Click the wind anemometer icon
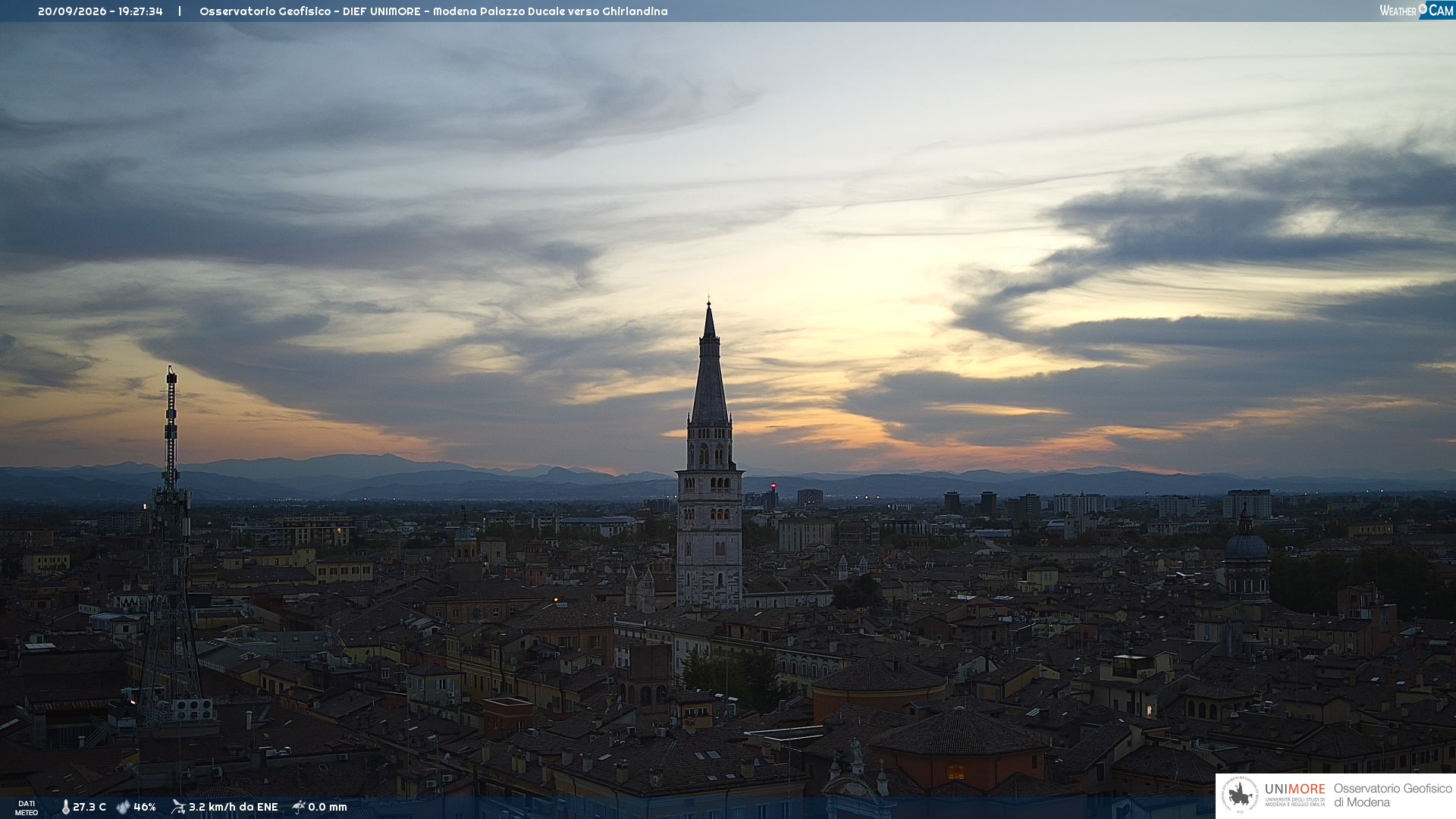1456x819 pixels. click(x=178, y=807)
